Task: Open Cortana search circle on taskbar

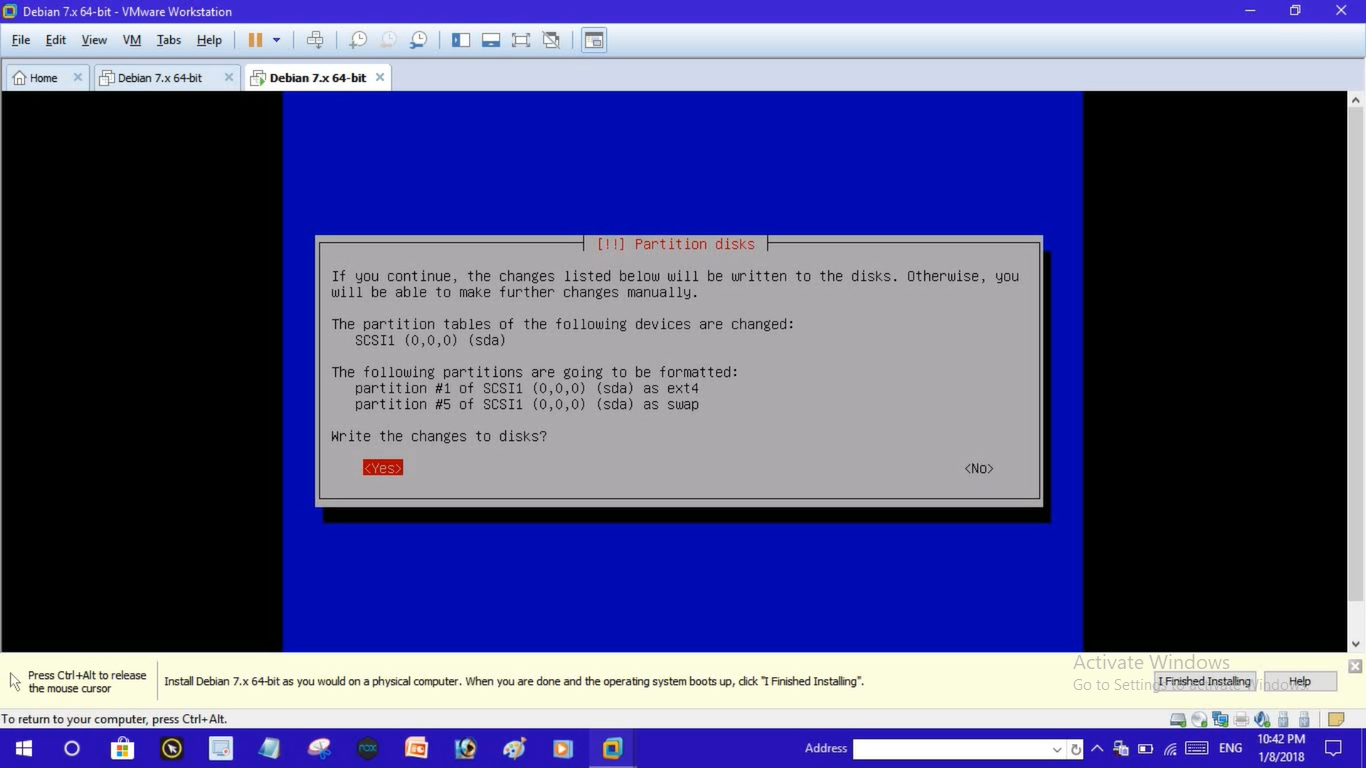Action: [x=72, y=748]
